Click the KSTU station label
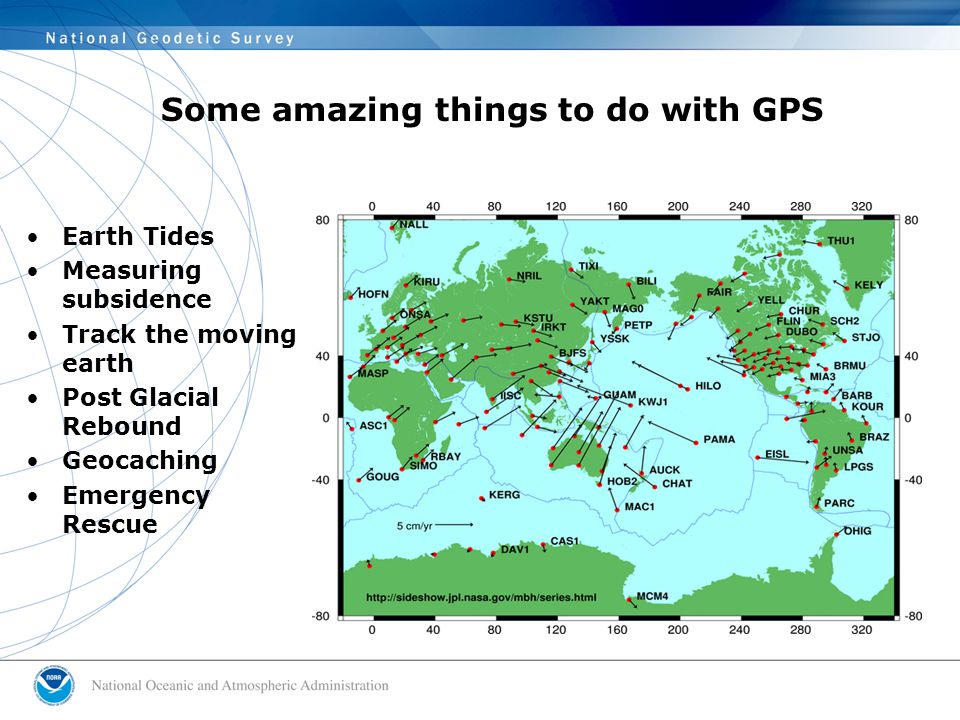This screenshot has height=720, width=960. point(538,318)
